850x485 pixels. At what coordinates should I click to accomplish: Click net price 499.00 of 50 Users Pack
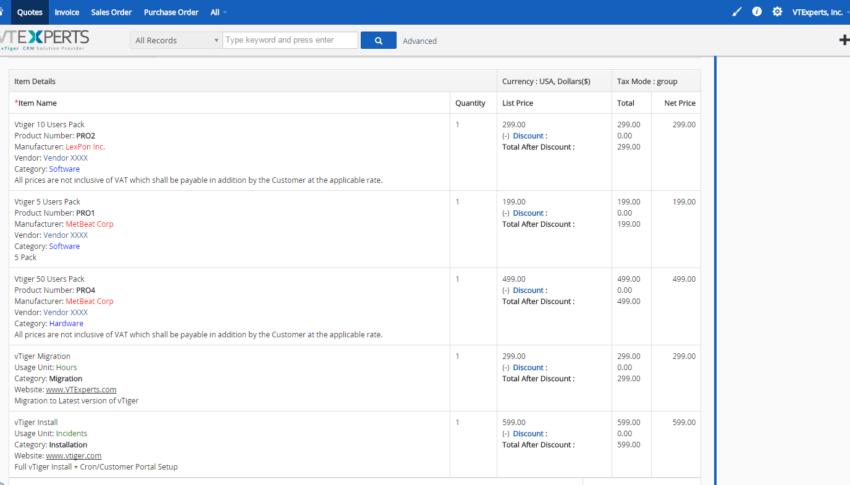(x=684, y=279)
